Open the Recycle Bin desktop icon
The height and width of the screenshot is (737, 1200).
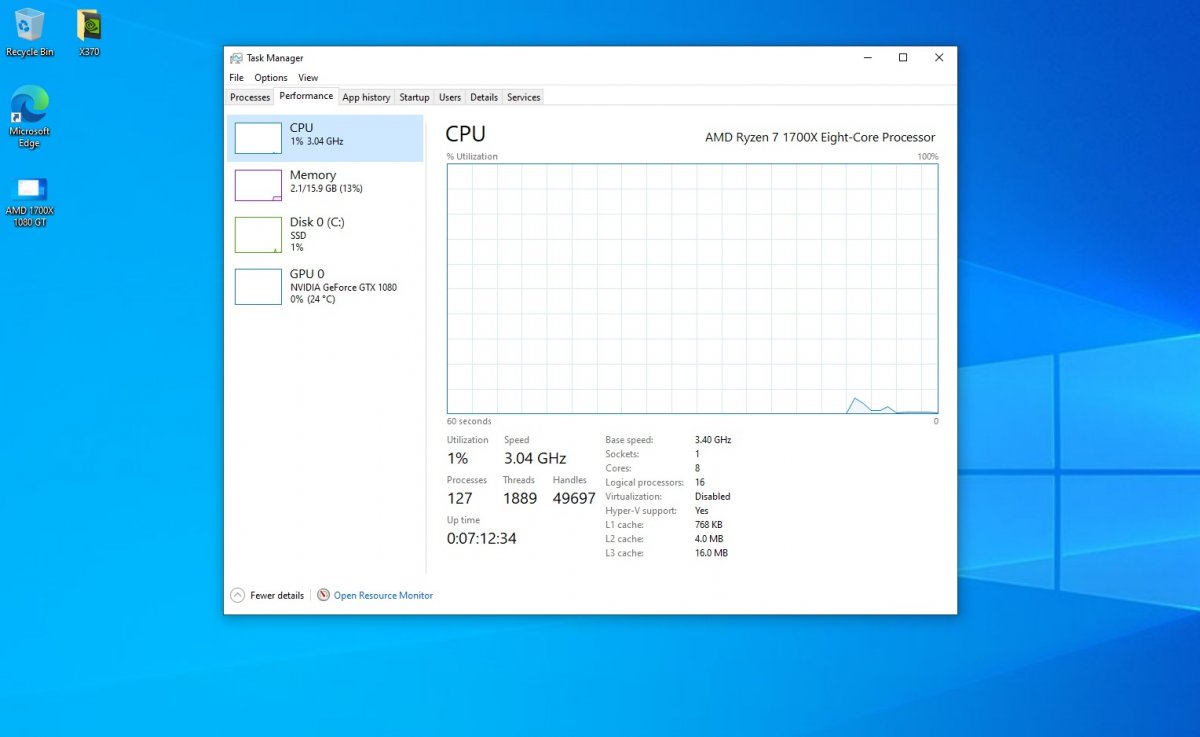(30, 26)
